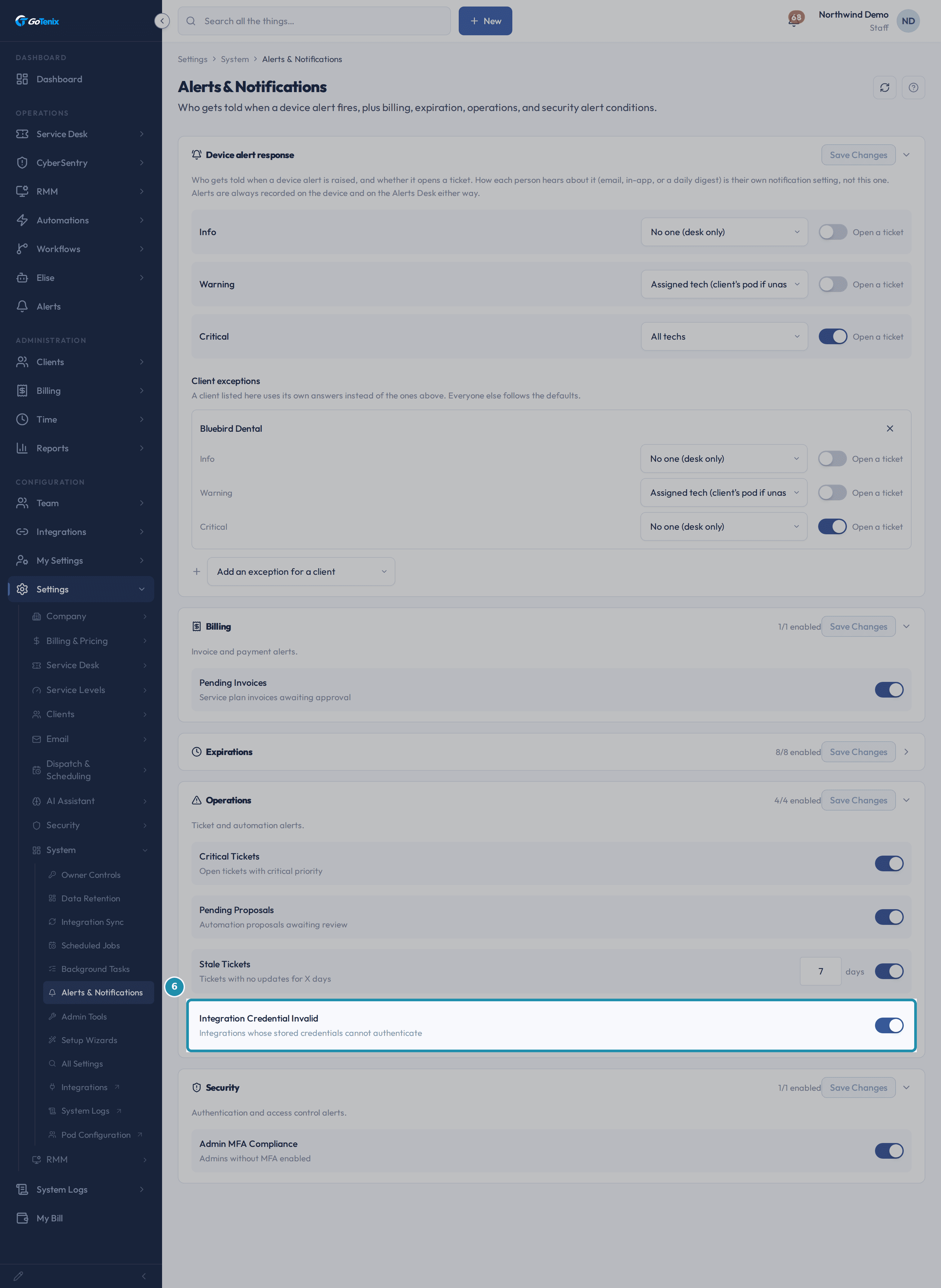Expand the Expirations section chevron
Viewport: 941px width, 1288px height.
click(906, 752)
